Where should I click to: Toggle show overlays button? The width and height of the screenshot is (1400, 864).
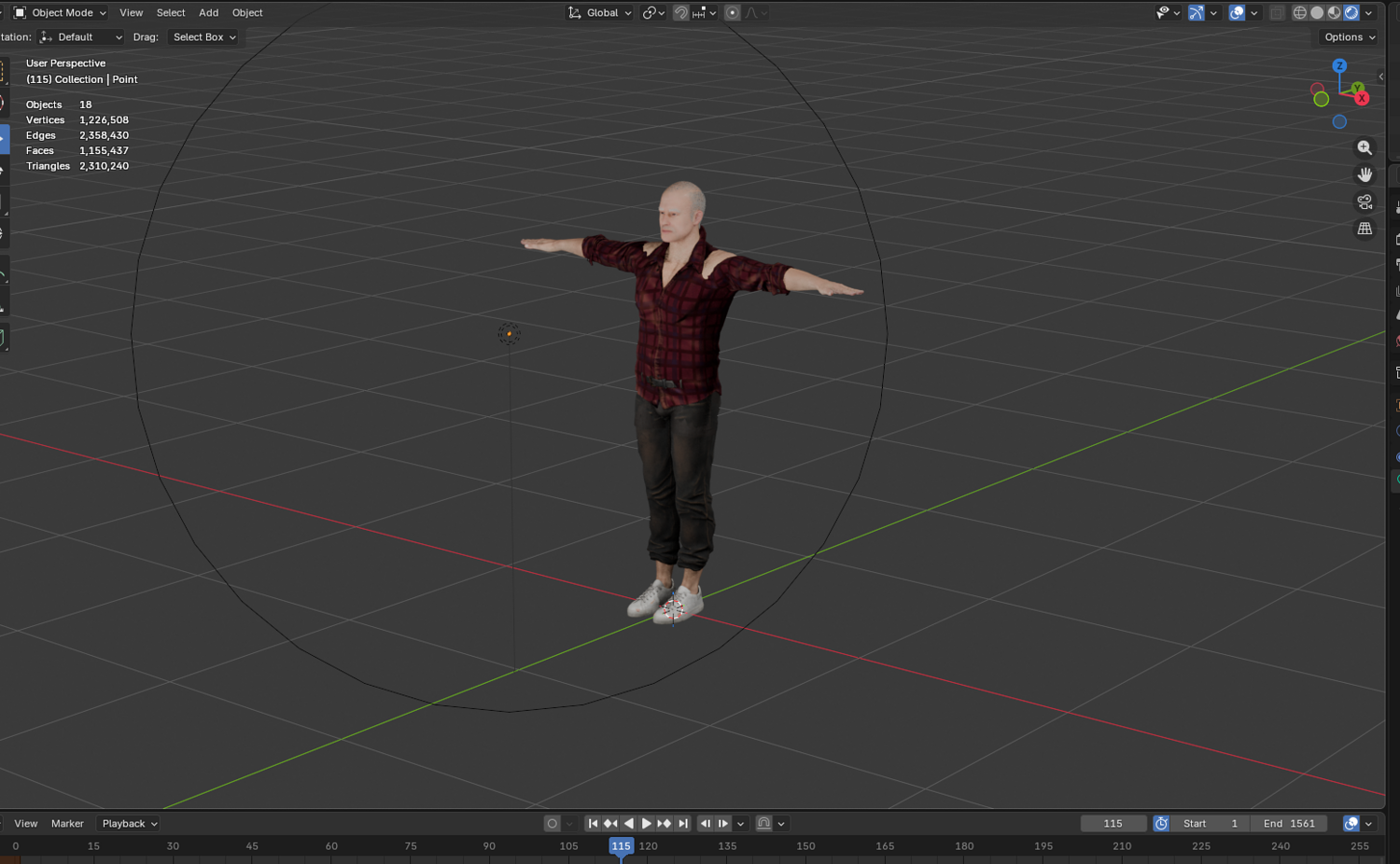tap(1237, 13)
